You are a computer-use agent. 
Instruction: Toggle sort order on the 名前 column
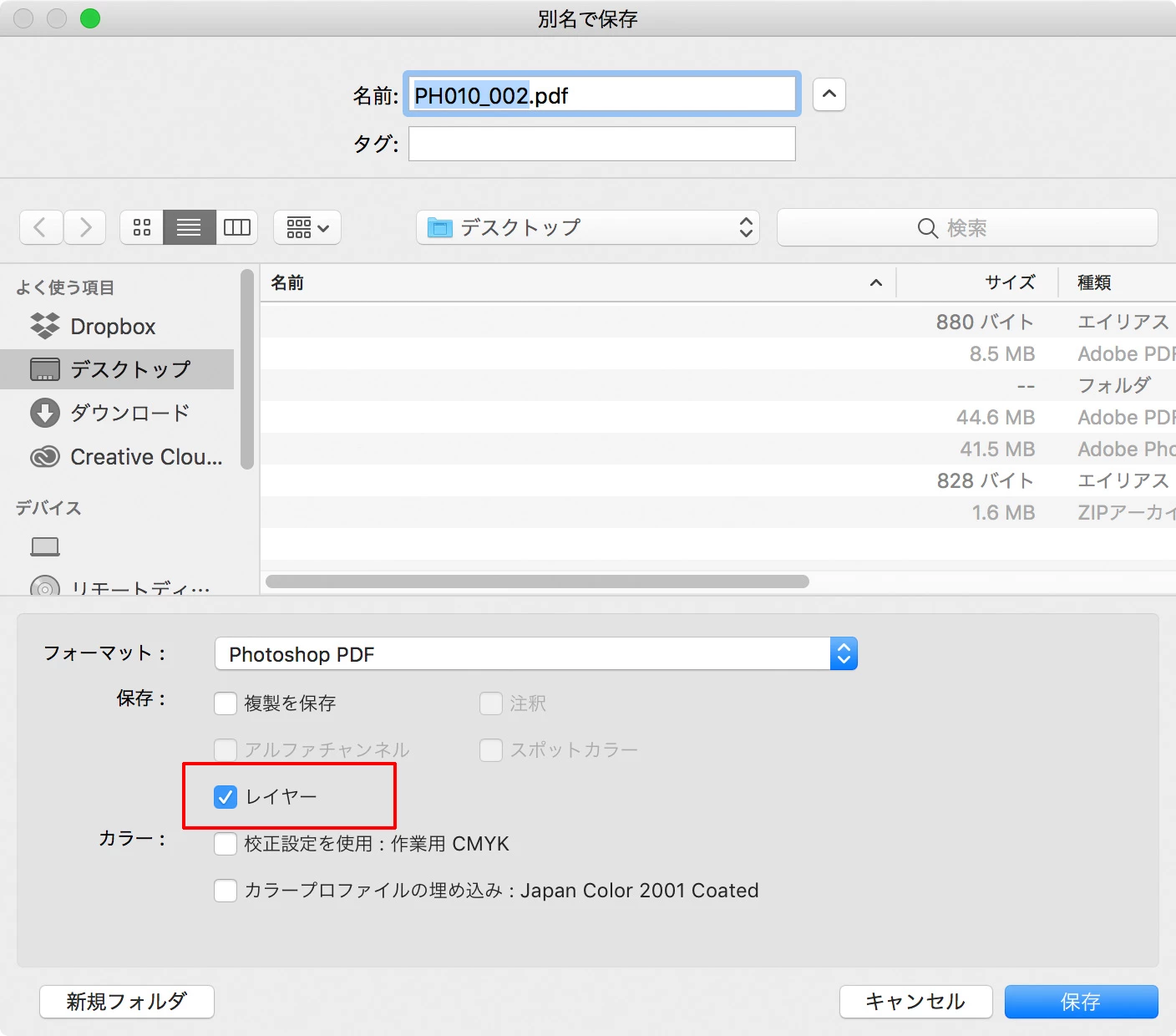[x=578, y=283]
